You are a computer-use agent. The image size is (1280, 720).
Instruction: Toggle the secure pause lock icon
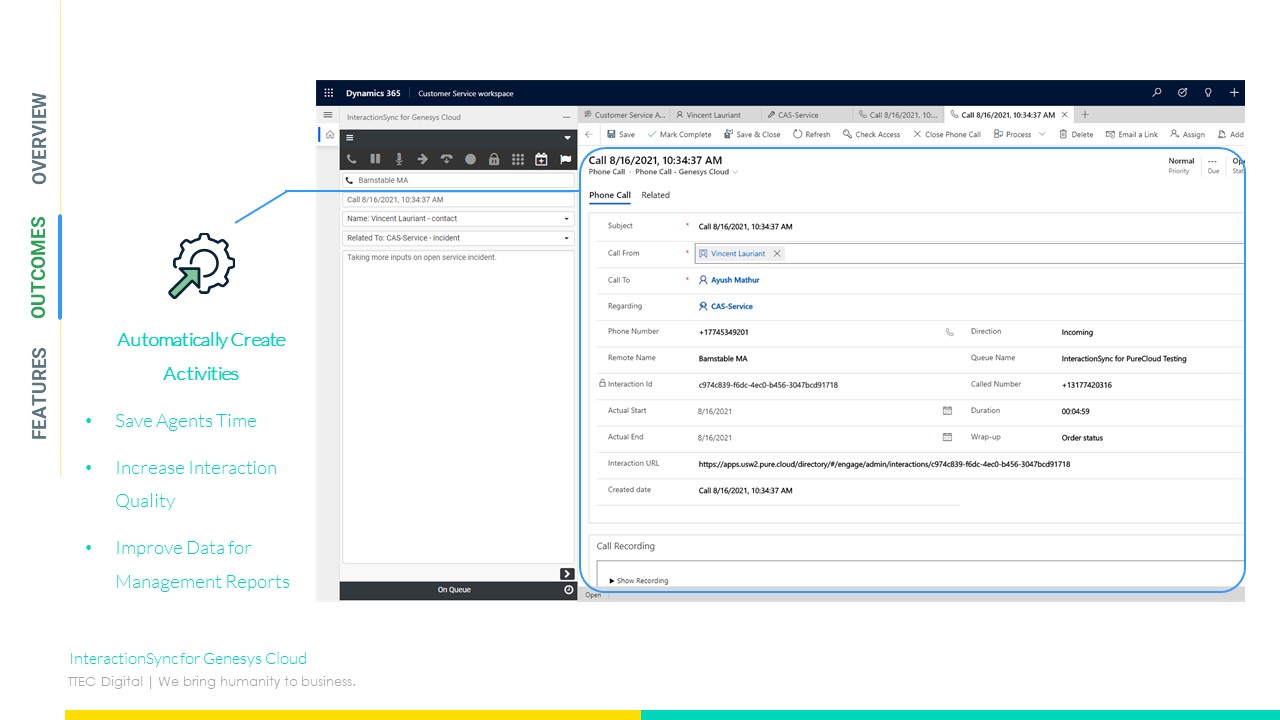(x=494, y=159)
